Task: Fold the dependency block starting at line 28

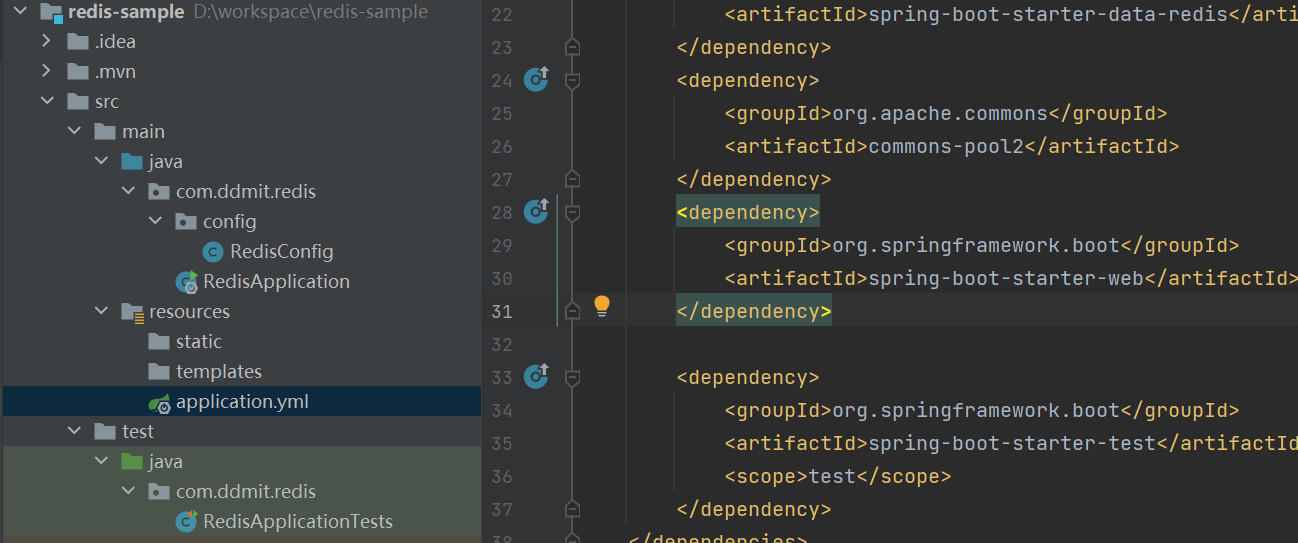Action: [572, 212]
